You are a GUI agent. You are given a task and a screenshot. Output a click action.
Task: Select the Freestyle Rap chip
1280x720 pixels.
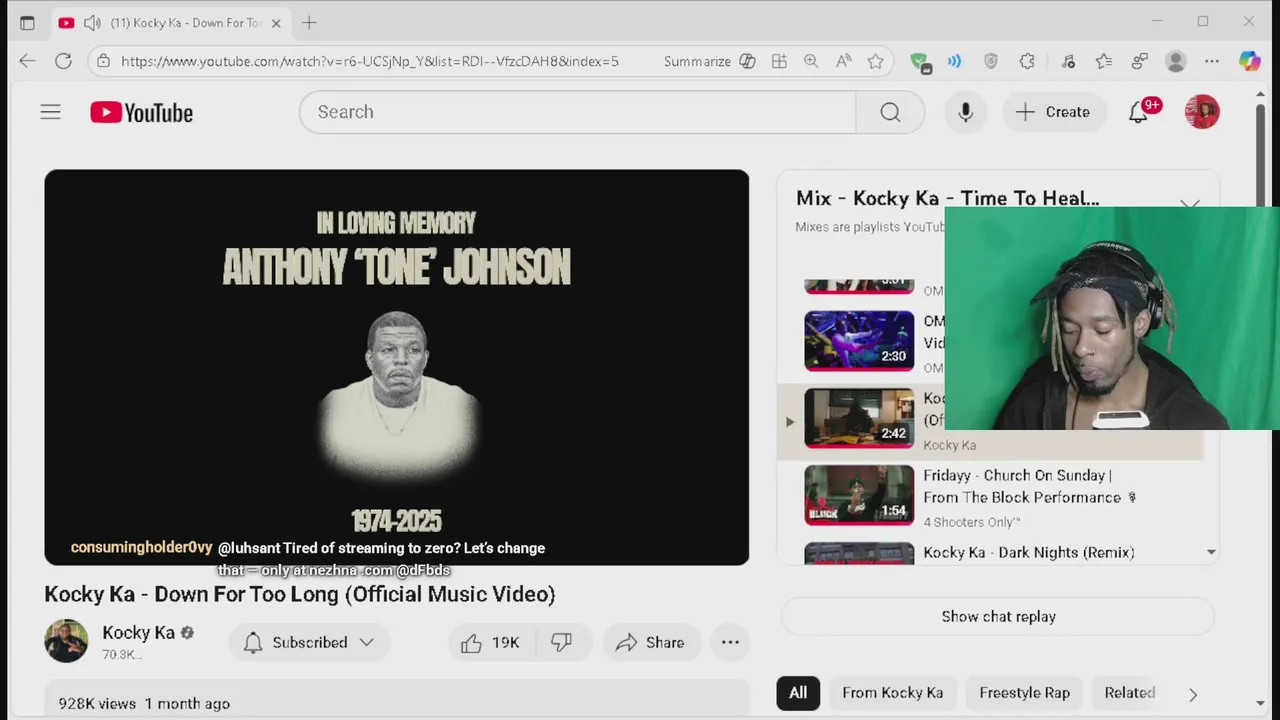(1024, 692)
